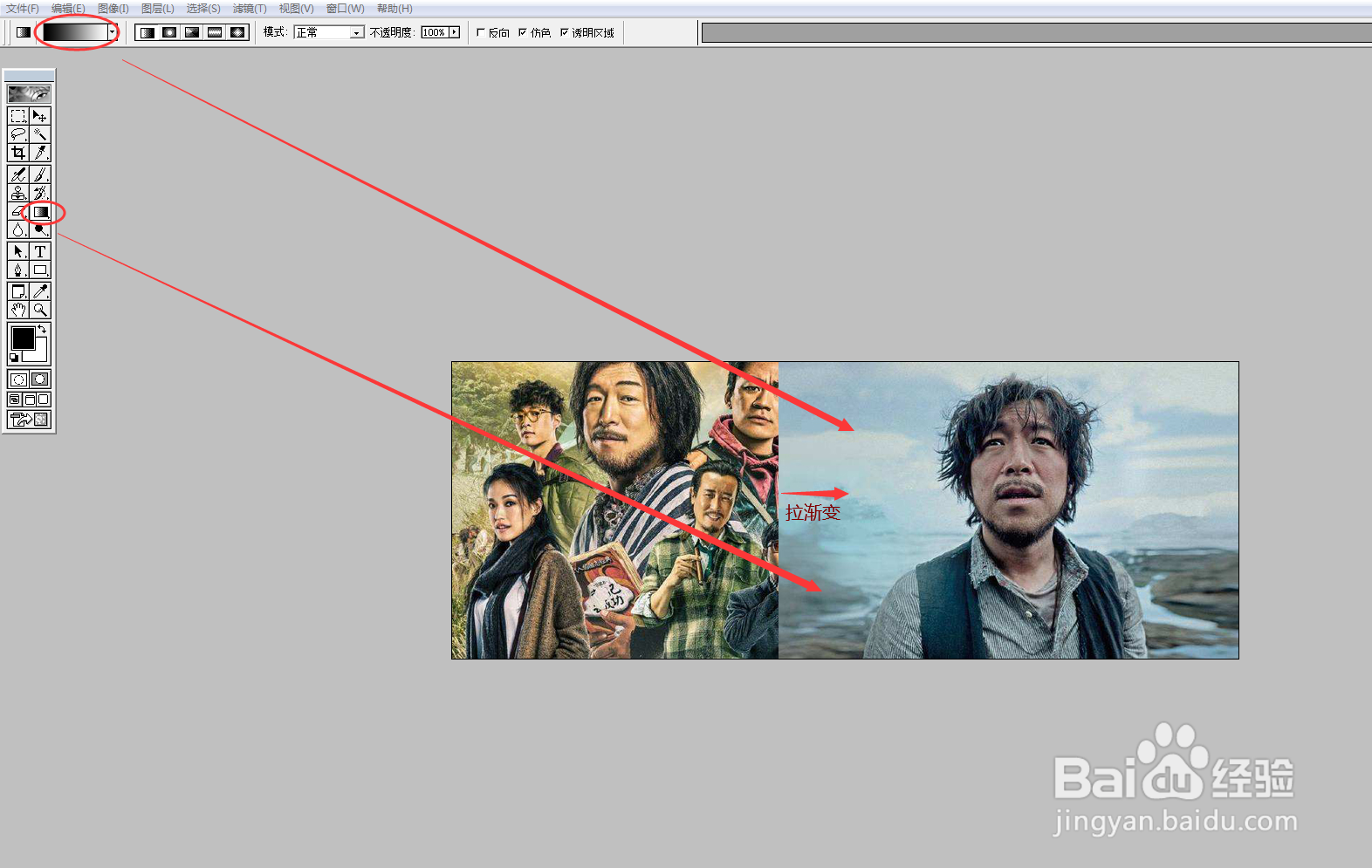Choose Full Screen with menu bar mode
1372x868 pixels.
pyautogui.click(x=29, y=400)
